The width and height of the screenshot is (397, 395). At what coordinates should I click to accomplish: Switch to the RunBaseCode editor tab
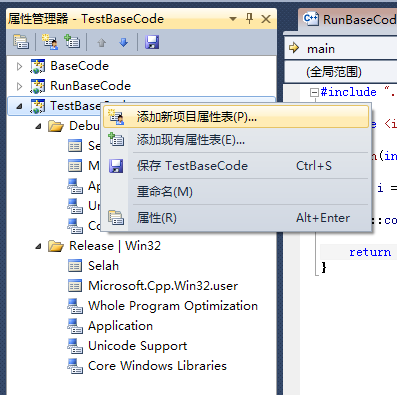pos(349,19)
